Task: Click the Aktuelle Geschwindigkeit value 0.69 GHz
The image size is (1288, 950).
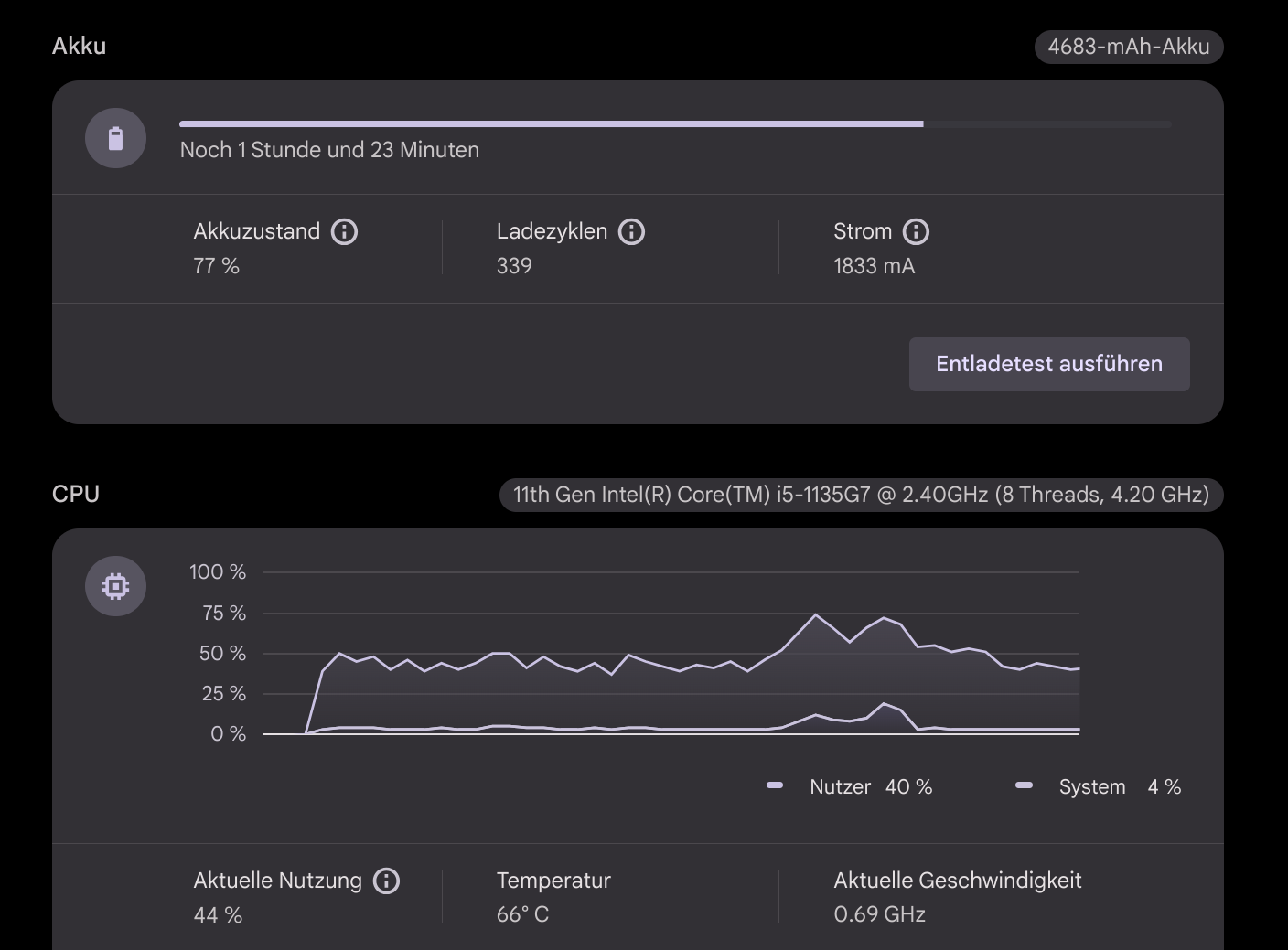Action: 879,914
